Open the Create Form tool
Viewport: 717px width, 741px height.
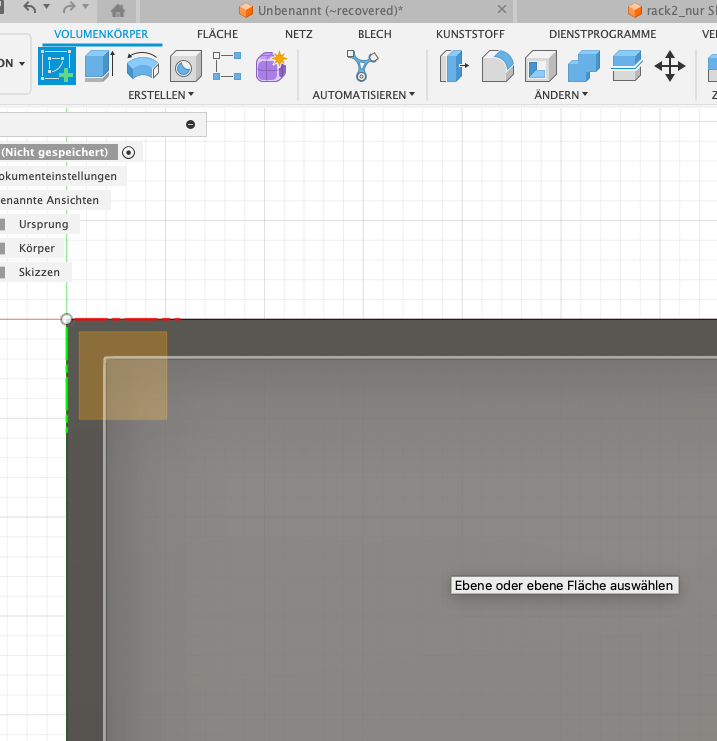[x=270, y=66]
